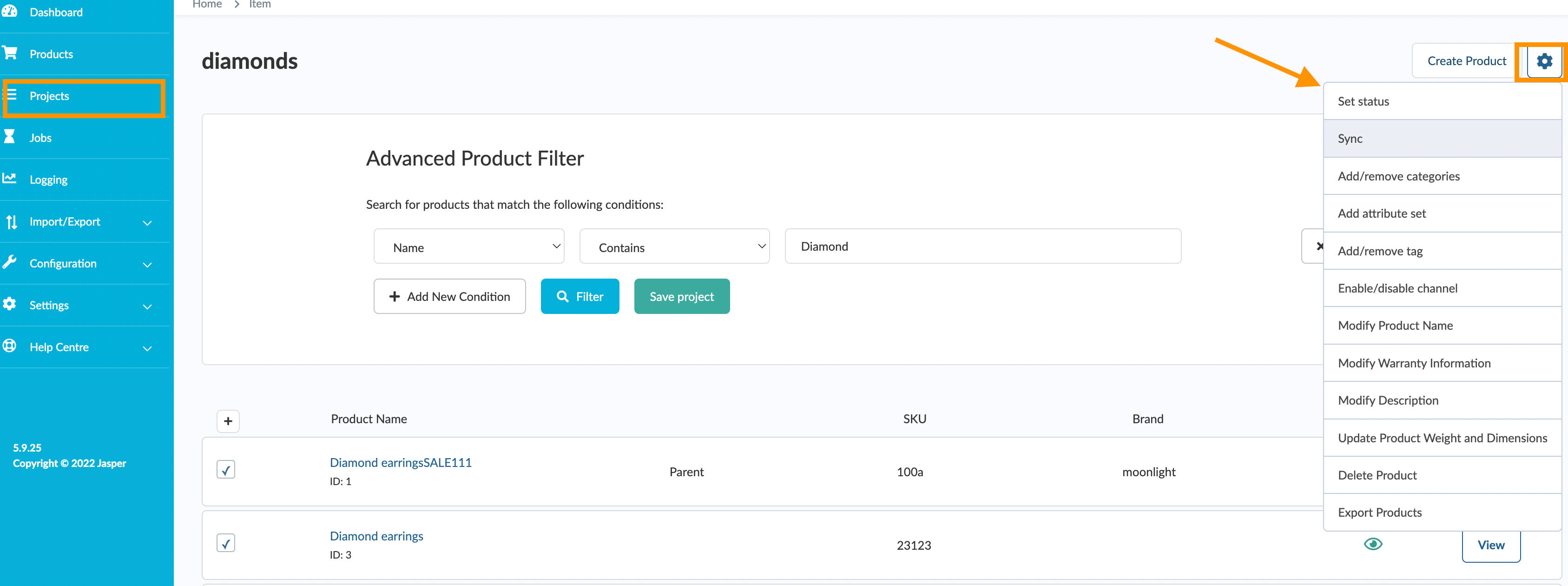Image resolution: width=1568 pixels, height=586 pixels.
Task: Click the Help Centre lifebuoy icon
Action: point(9,346)
